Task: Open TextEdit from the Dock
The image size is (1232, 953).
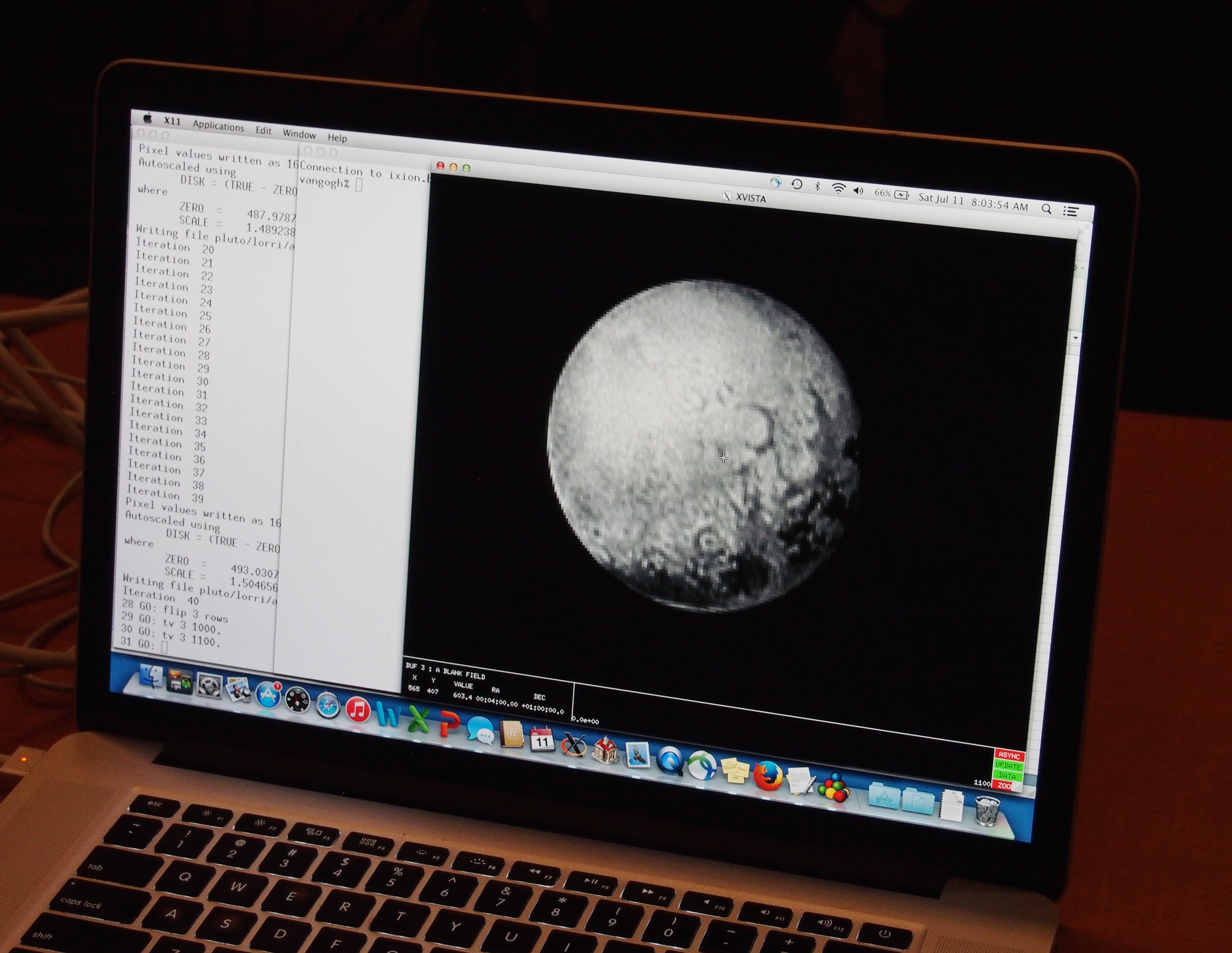Action: [x=801, y=782]
